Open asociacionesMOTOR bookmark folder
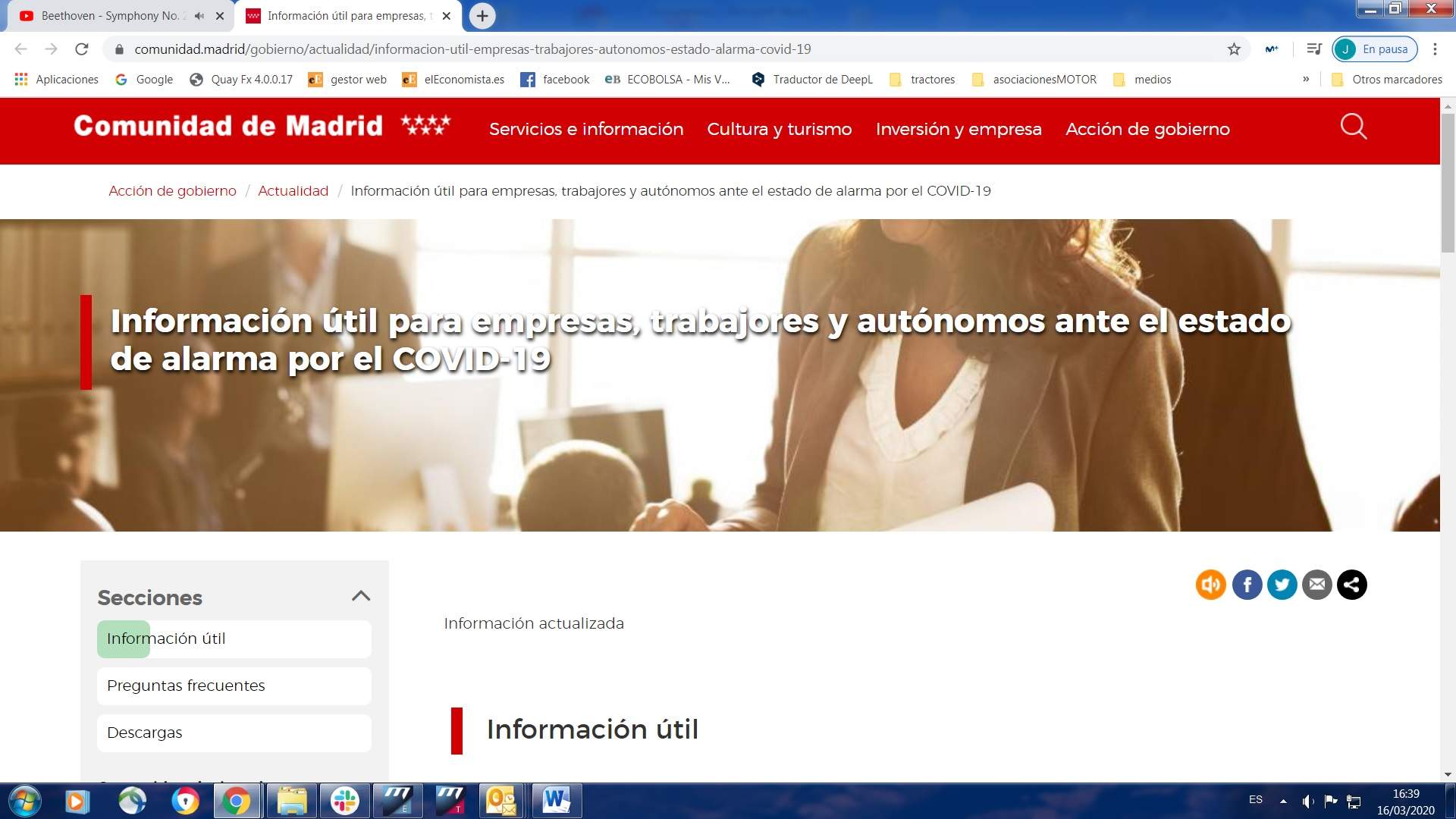The height and width of the screenshot is (819, 1456). point(1034,80)
